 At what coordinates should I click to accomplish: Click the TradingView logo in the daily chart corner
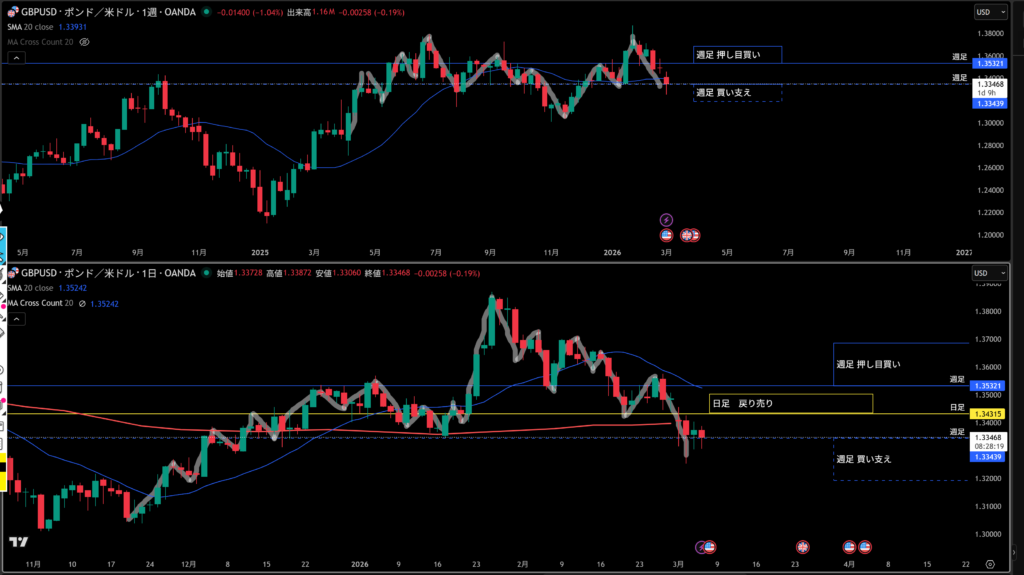point(17,542)
